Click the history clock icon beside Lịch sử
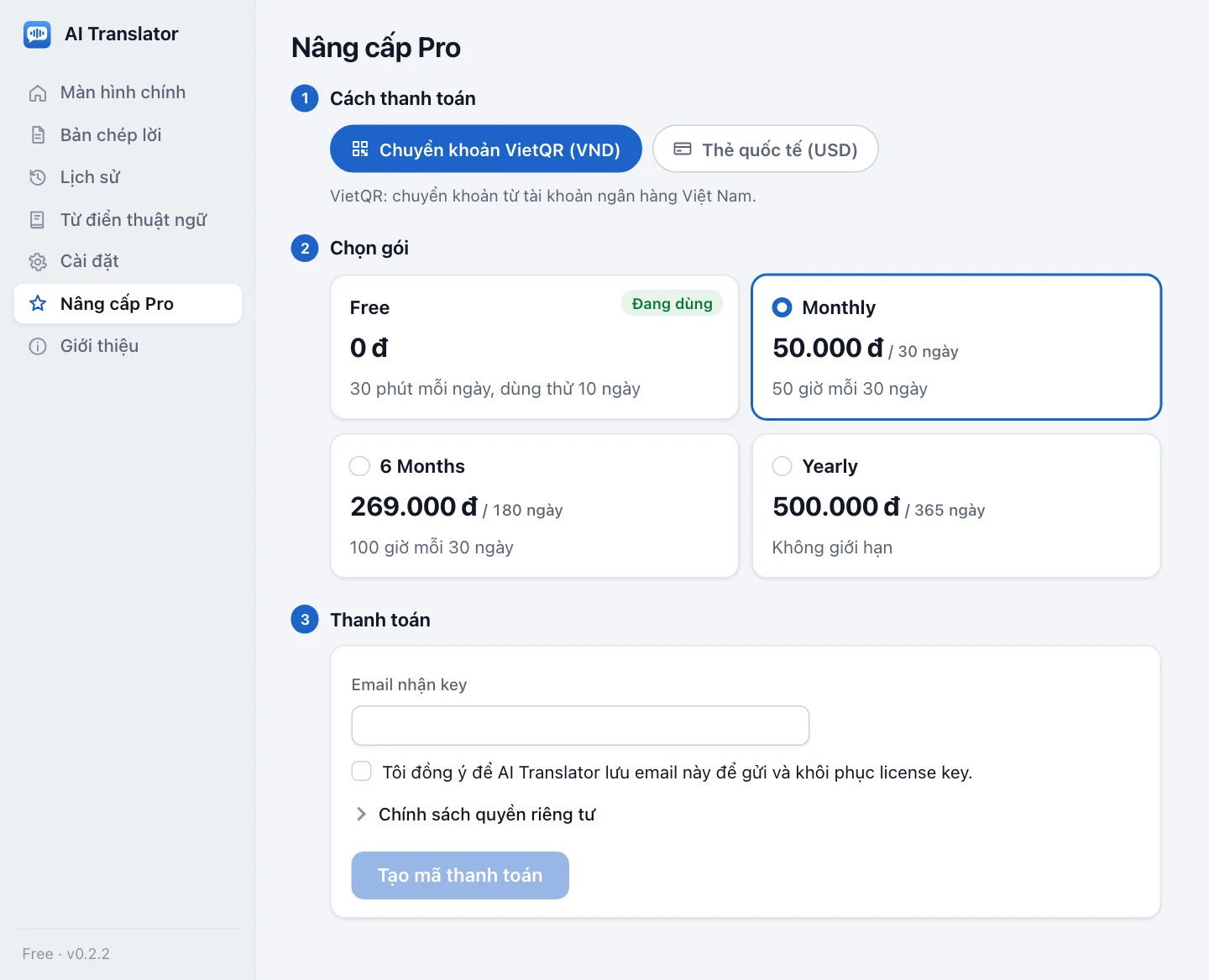Image resolution: width=1209 pixels, height=980 pixels. click(x=38, y=177)
